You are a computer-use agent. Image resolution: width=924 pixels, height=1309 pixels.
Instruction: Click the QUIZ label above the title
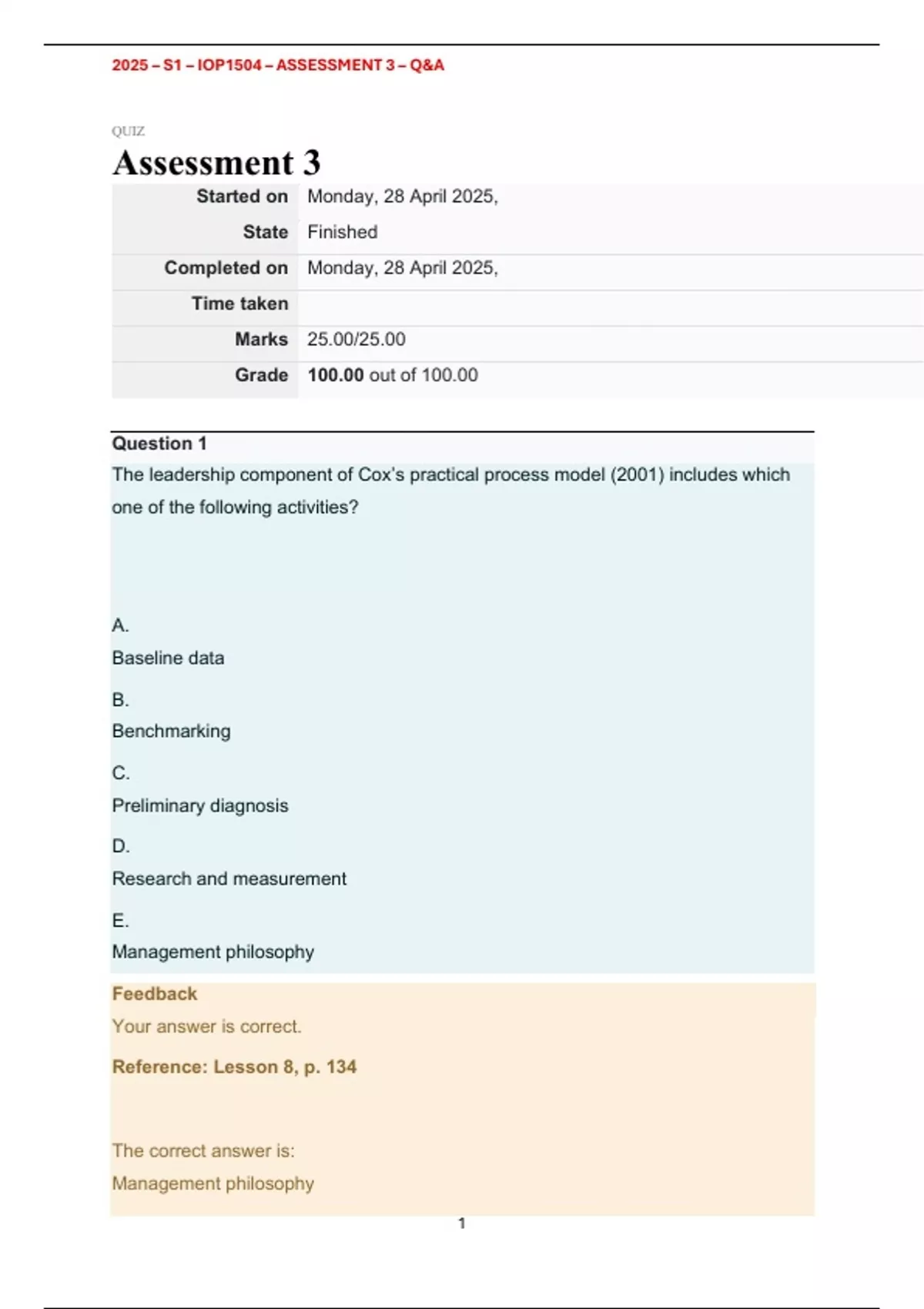[128, 131]
